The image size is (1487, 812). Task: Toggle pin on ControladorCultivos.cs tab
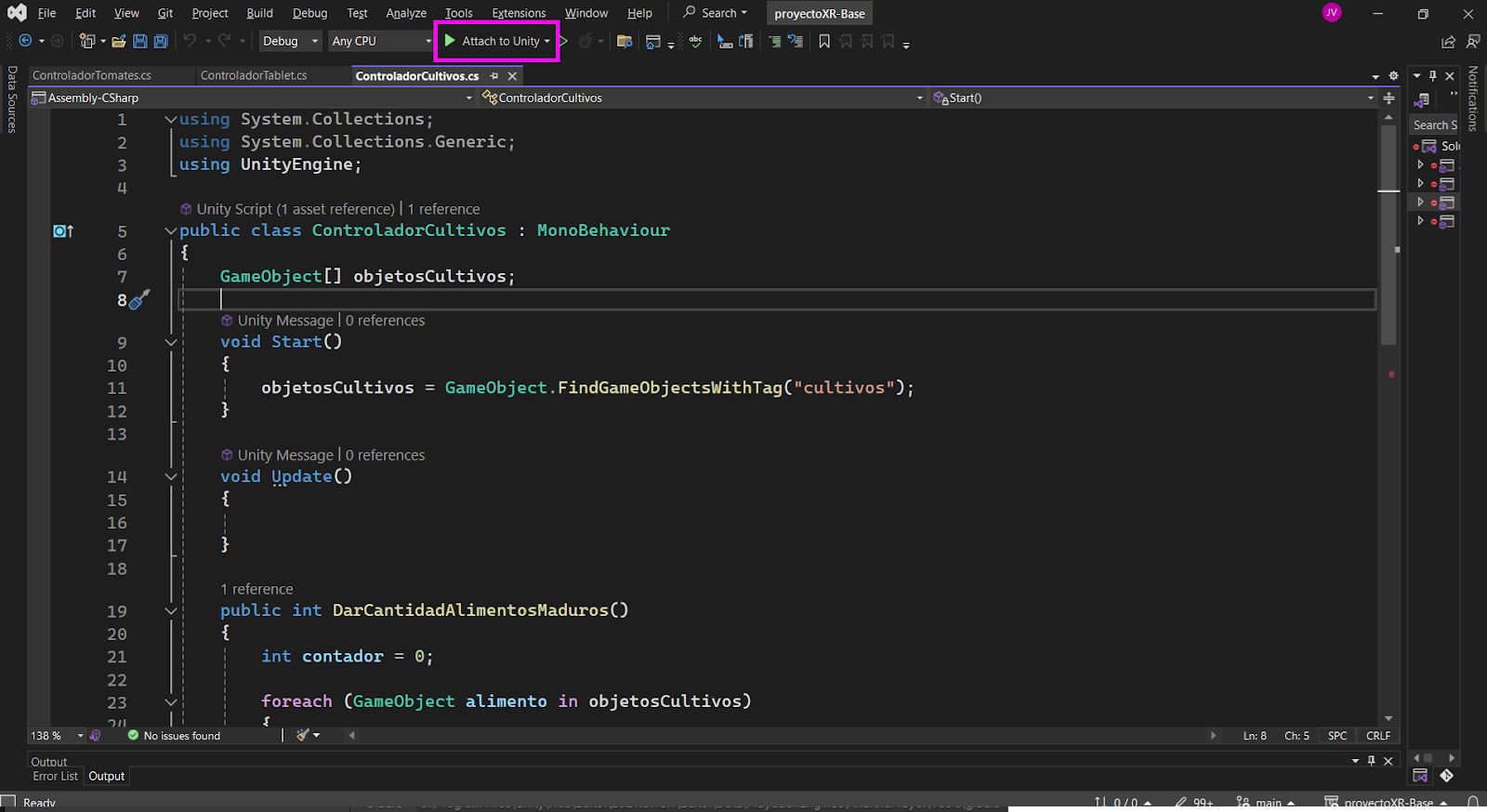(494, 76)
